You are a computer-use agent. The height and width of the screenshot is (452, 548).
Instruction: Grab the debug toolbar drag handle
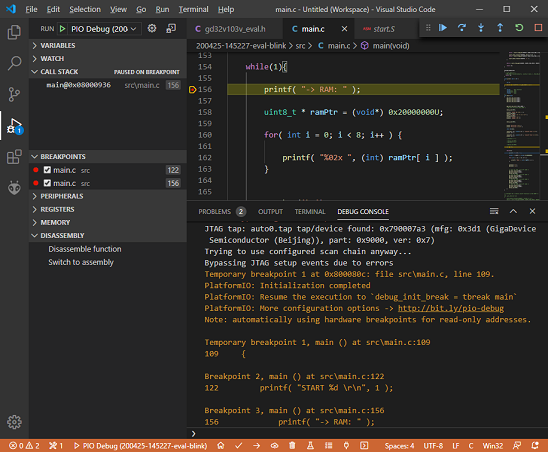(428, 28)
